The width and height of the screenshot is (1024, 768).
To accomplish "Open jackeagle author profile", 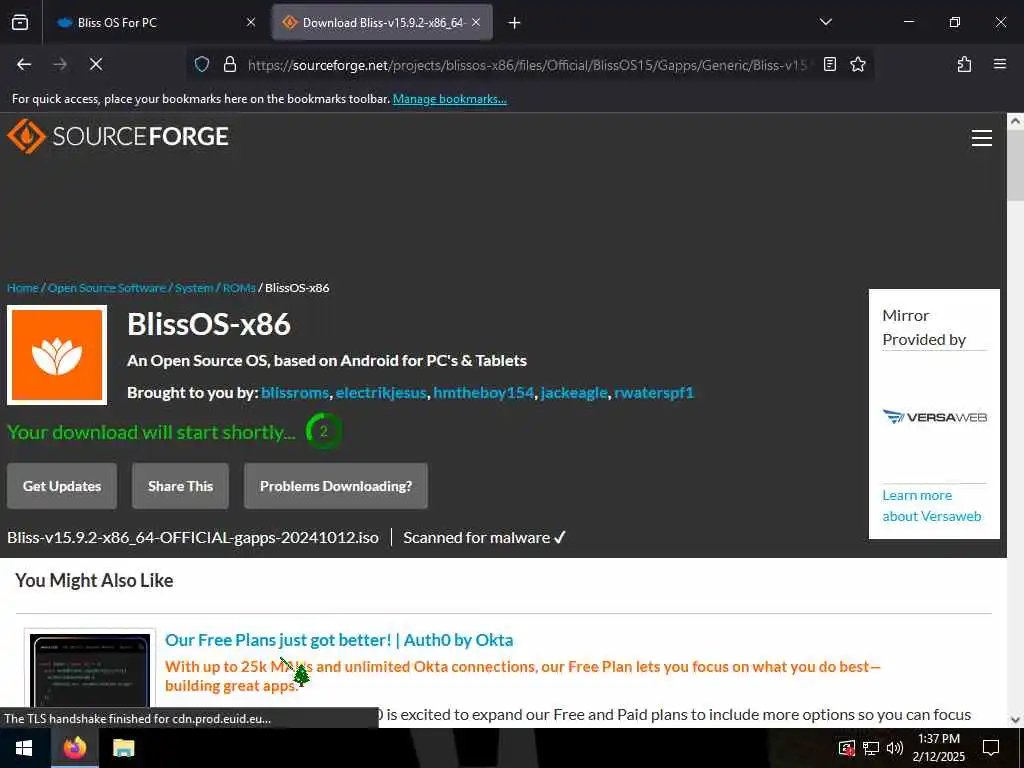I will pyautogui.click(x=574, y=392).
